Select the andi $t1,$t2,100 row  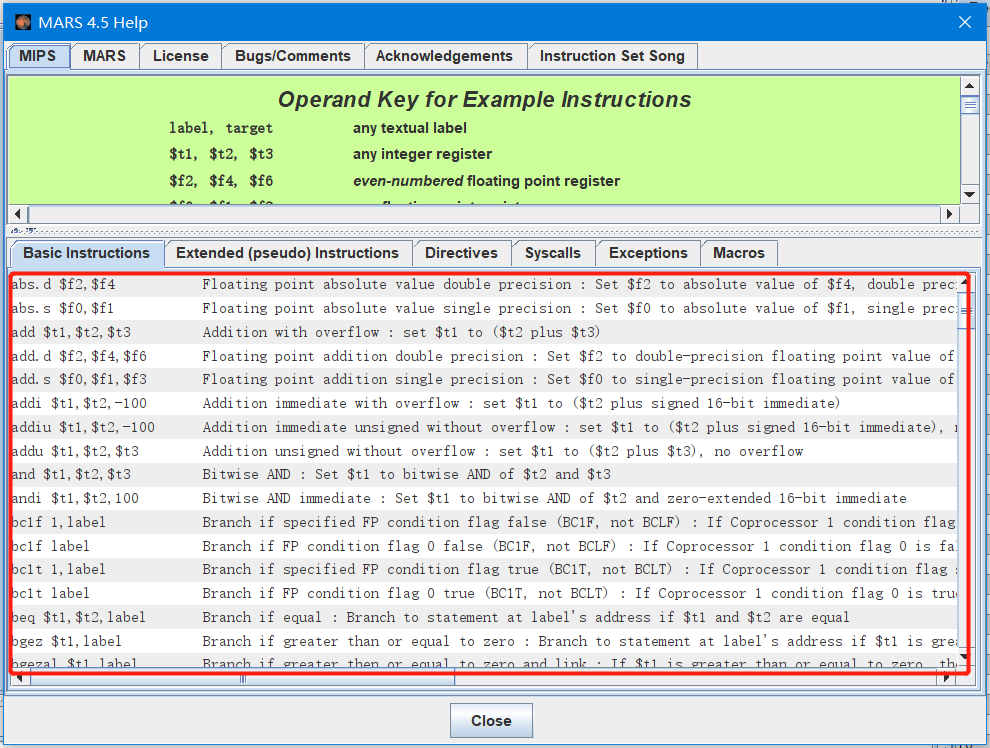[x=484, y=499]
